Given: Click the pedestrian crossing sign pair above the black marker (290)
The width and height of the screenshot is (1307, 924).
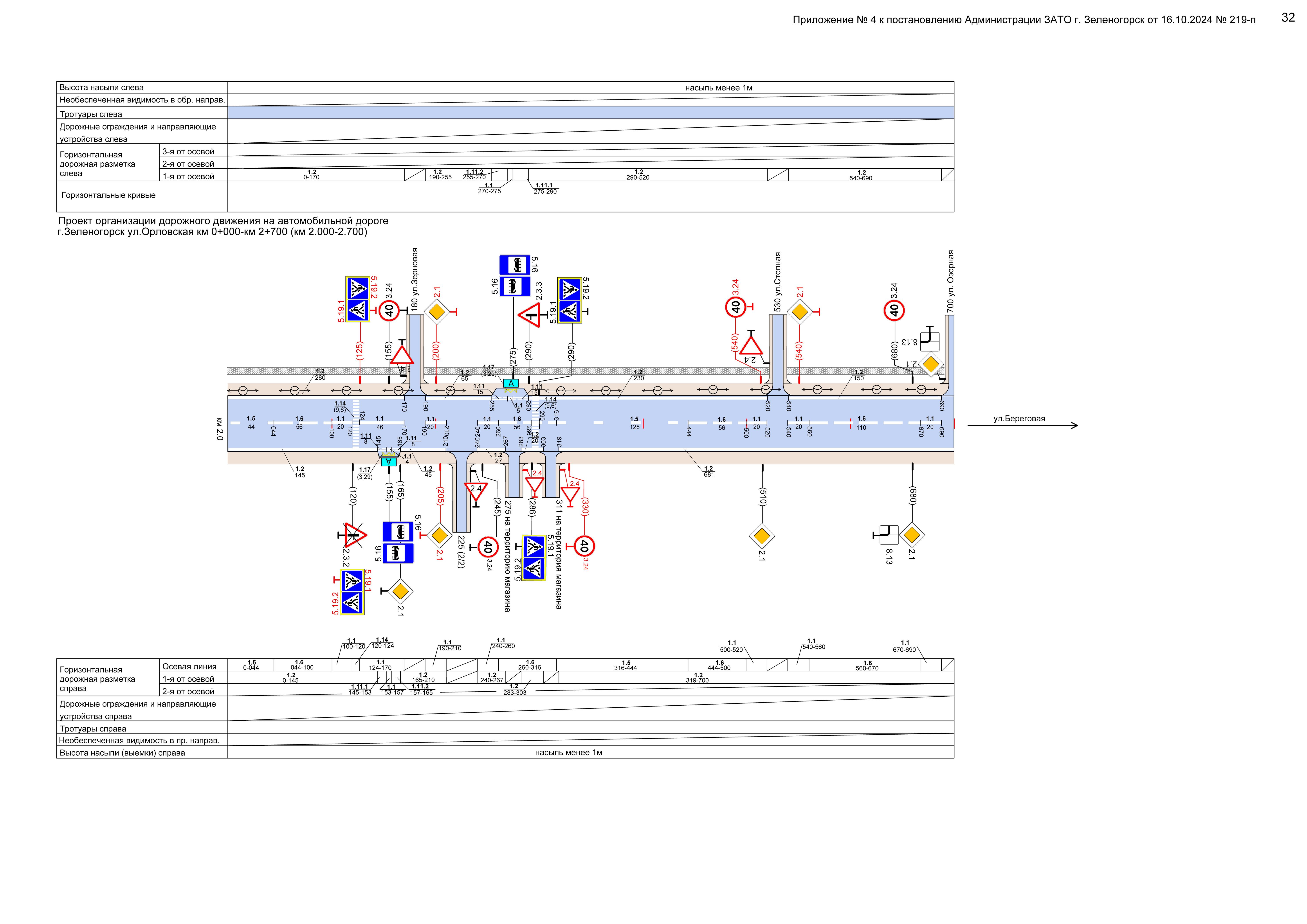Looking at the screenshot, I should click(x=569, y=300).
